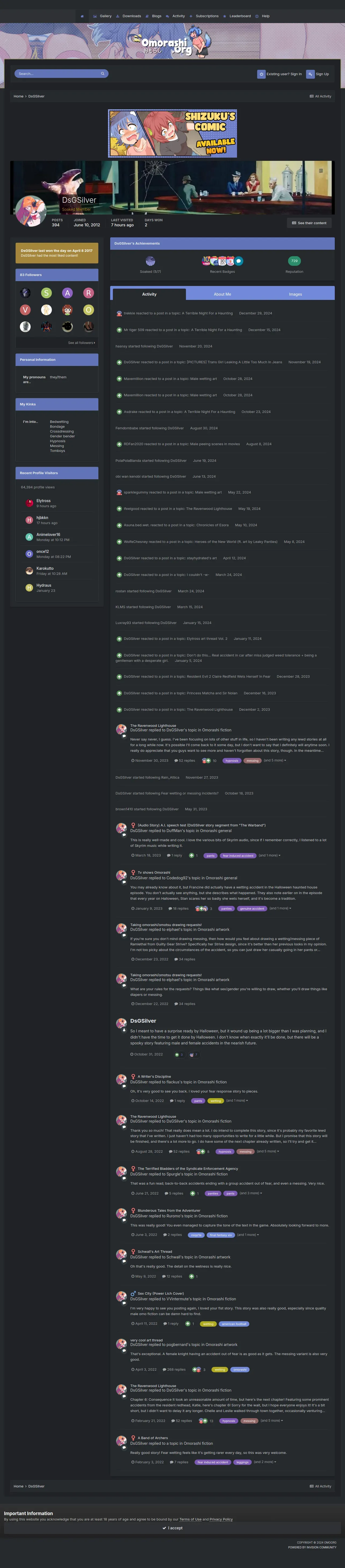Click once12 visitor avatar icon
This screenshot has width=345, height=1568.
[29, 554]
